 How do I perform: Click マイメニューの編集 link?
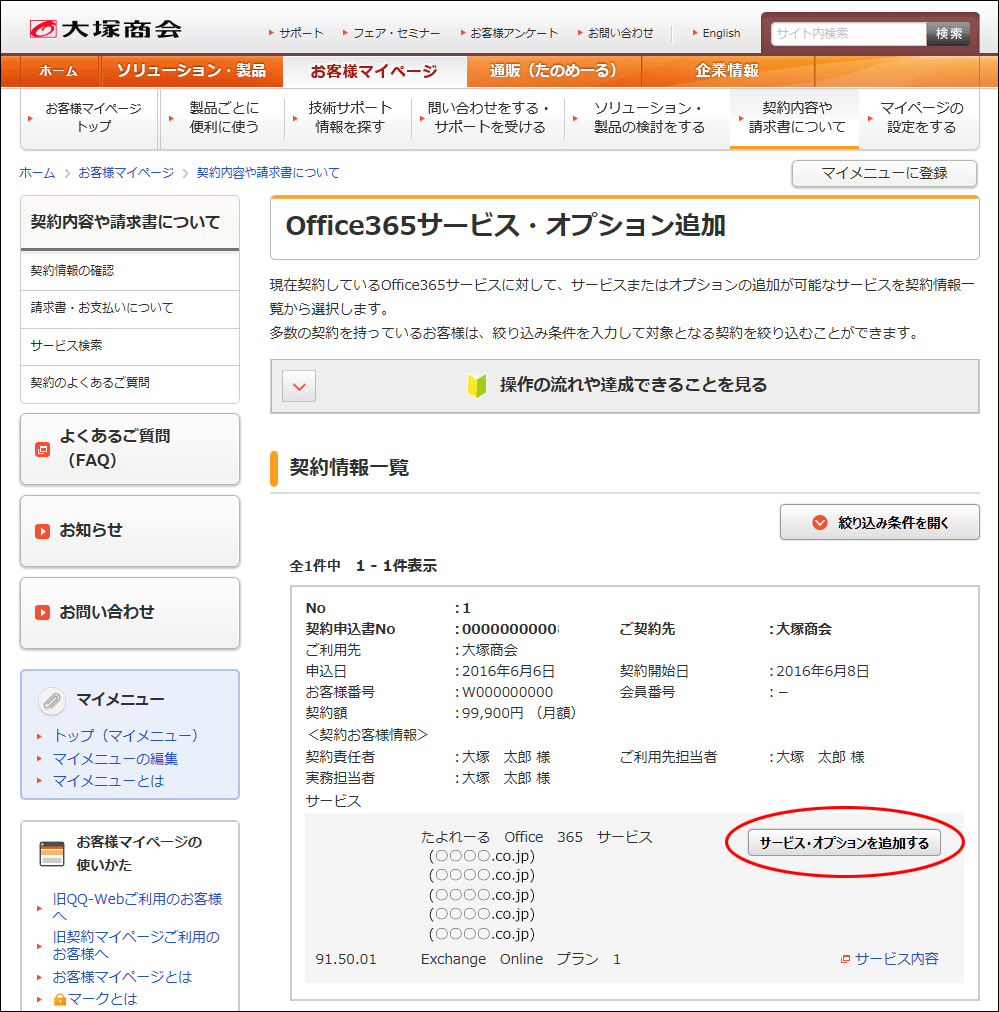click(116, 759)
